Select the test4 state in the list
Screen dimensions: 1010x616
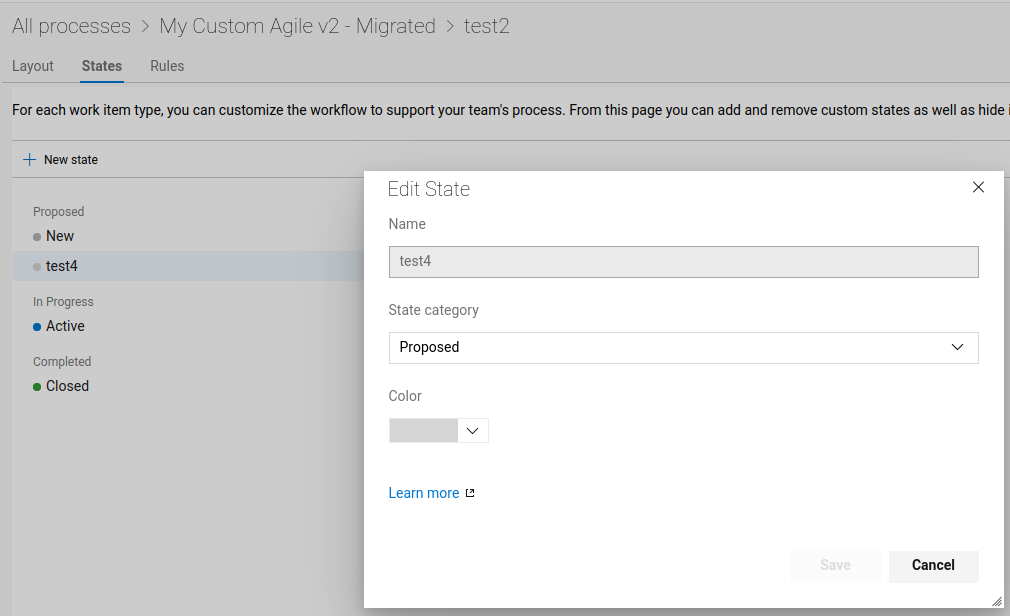62,266
